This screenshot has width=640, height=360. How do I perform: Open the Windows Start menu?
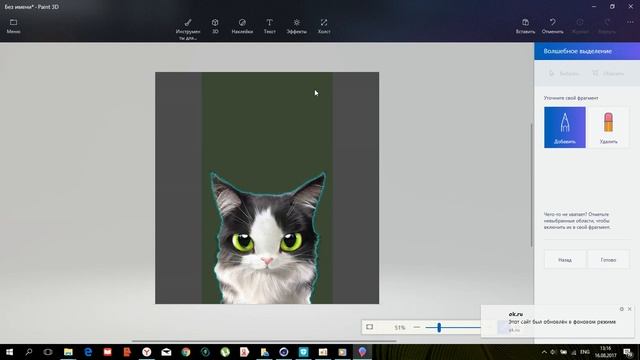(x=9, y=352)
